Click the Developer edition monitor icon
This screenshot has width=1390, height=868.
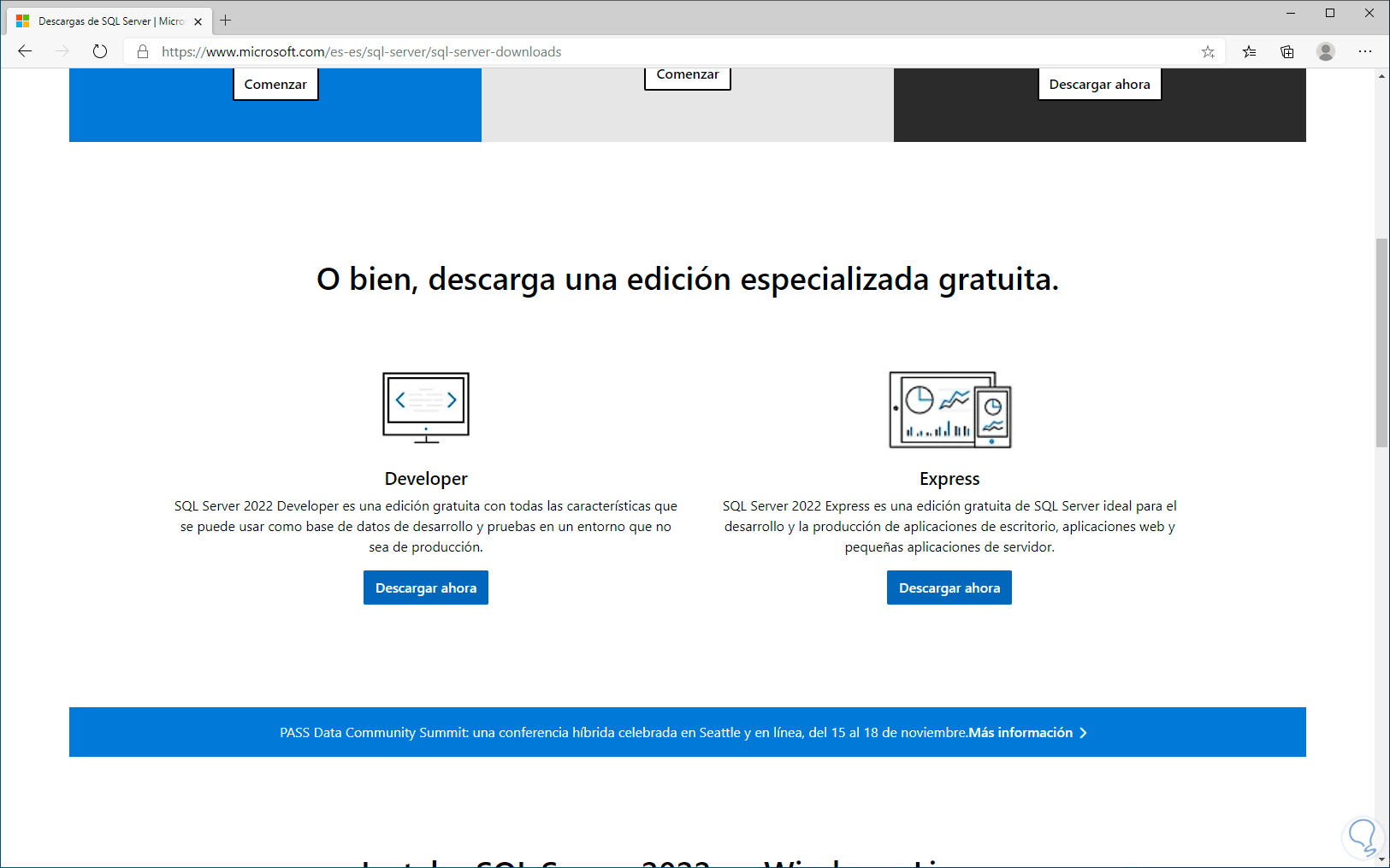click(426, 408)
